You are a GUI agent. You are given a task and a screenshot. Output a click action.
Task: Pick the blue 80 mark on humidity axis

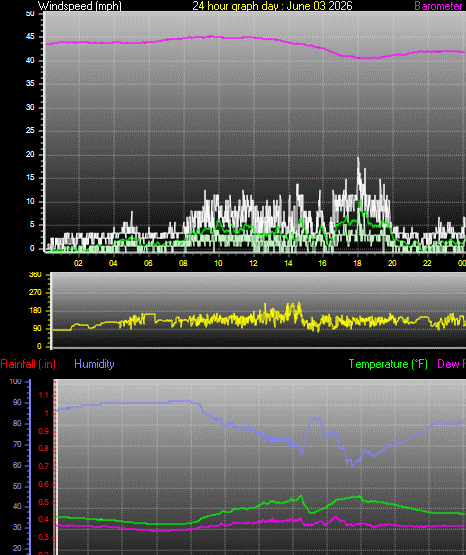click(17, 423)
